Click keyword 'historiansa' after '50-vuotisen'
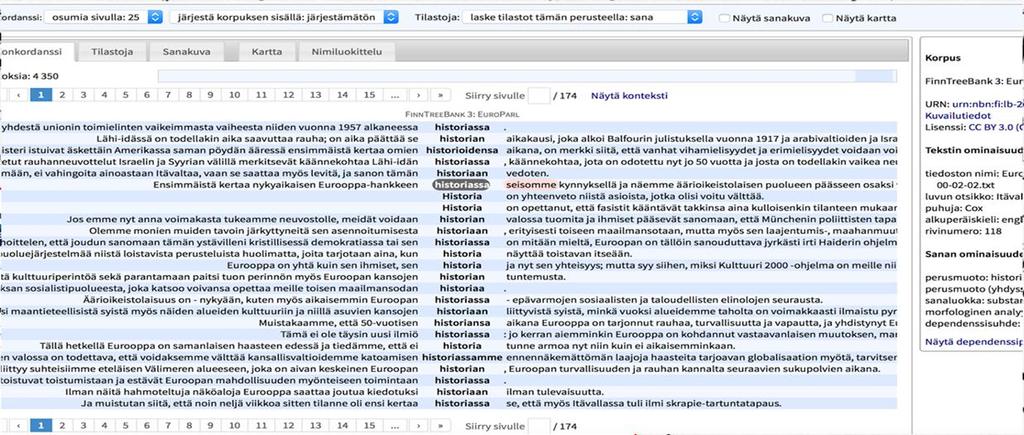Viewport: 1024px width, 435px height. point(461,323)
